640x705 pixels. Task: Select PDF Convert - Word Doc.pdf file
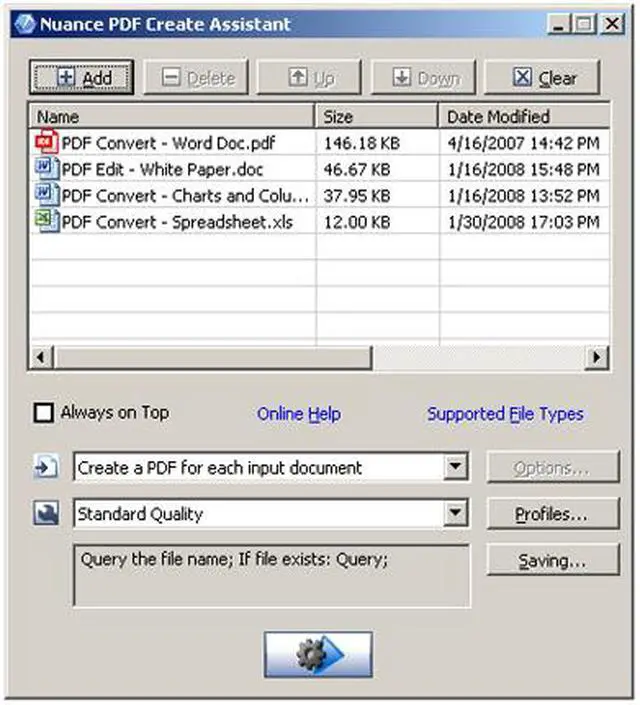168,143
